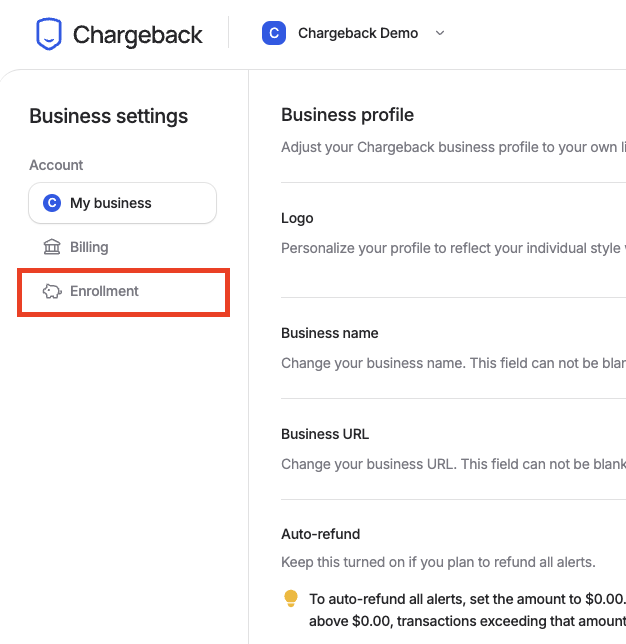Image resolution: width=626 pixels, height=644 pixels.
Task: Click the auto-refund $0.00 tip text
Action: (x=467, y=610)
